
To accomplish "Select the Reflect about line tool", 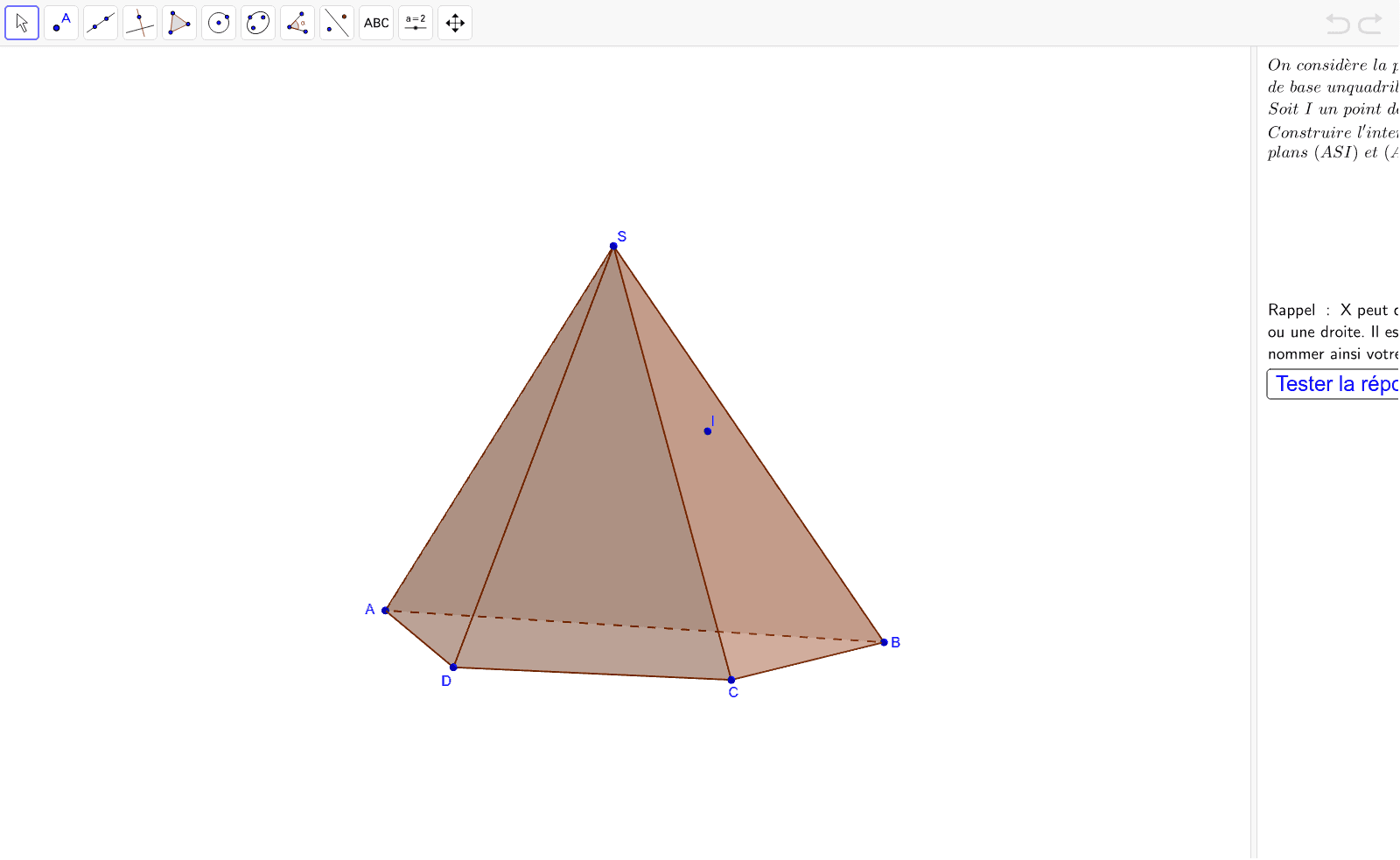I will tap(337, 23).
